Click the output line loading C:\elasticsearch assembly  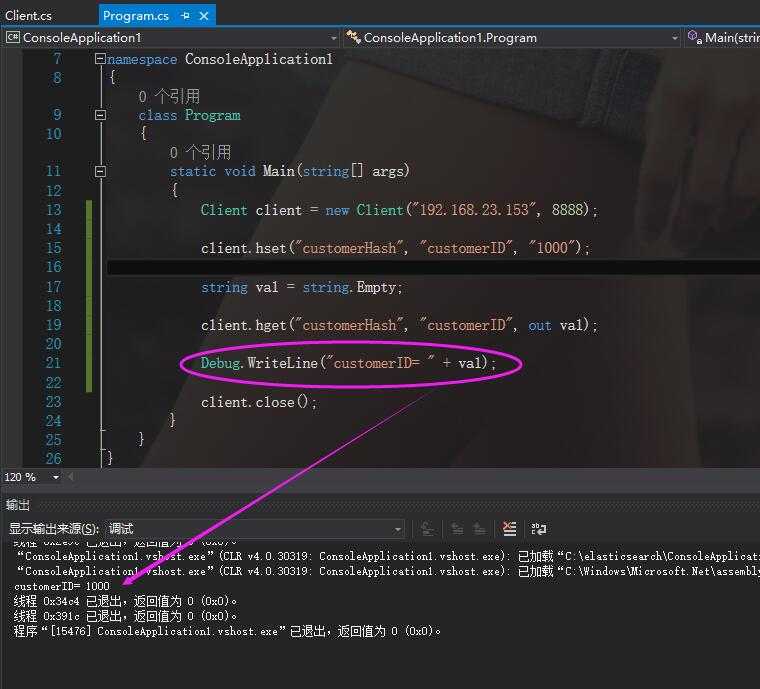(388, 556)
